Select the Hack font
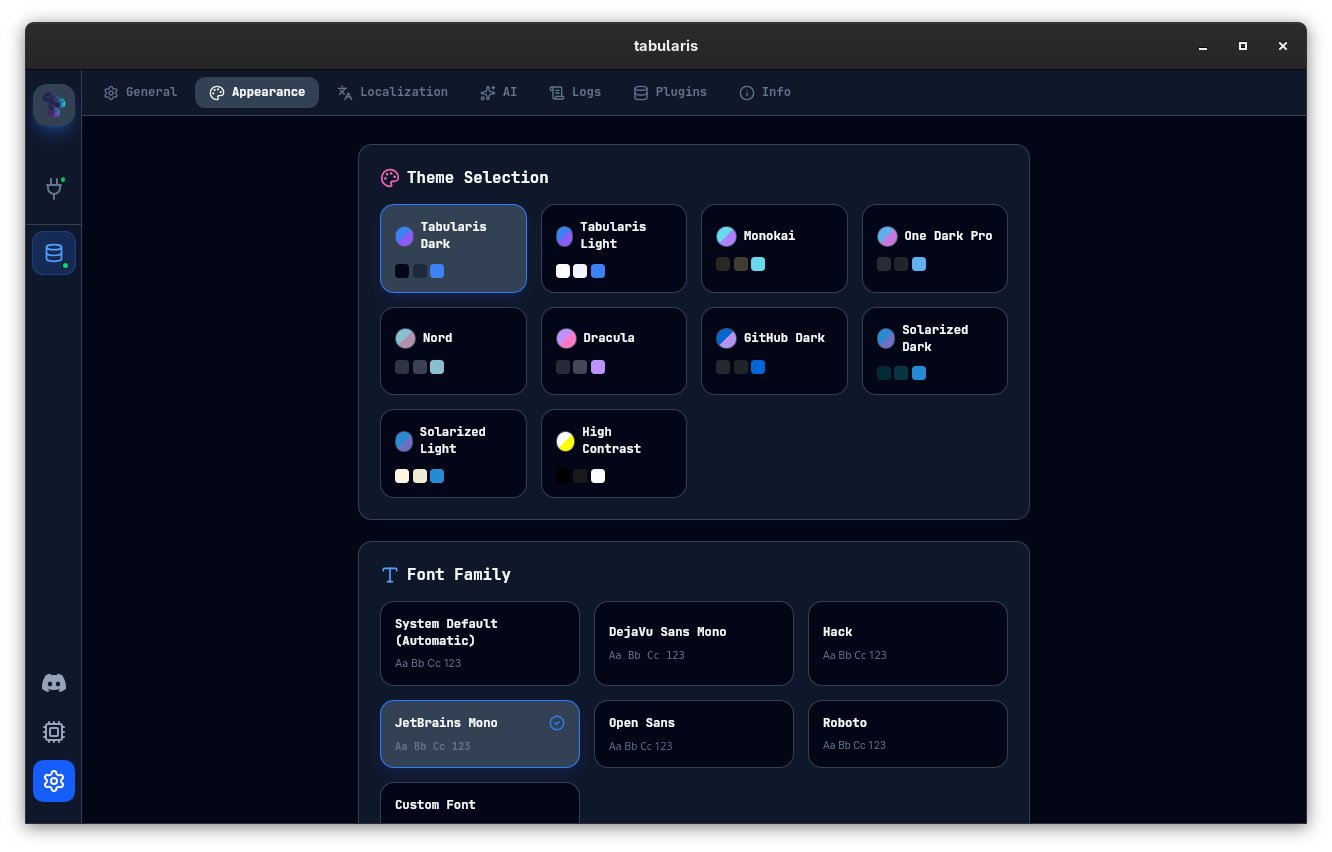The height and width of the screenshot is (852, 1332). pyautogui.click(x=907, y=643)
